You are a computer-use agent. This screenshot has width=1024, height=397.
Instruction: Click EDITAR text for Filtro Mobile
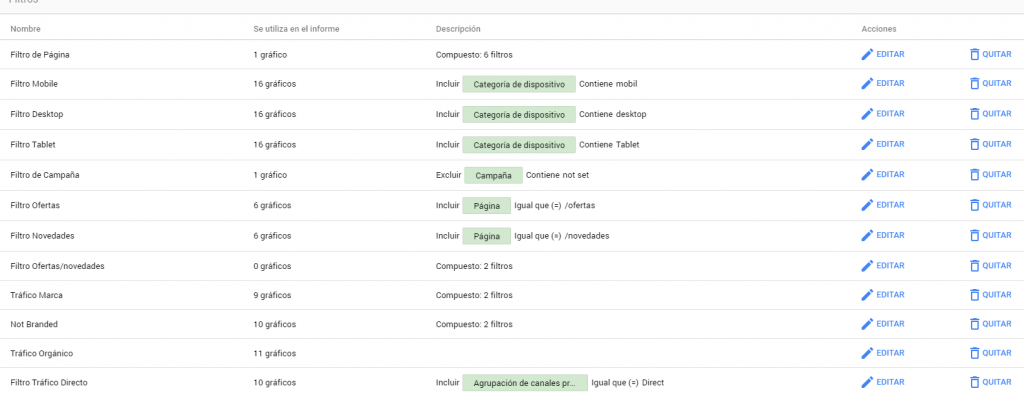(890, 84)
